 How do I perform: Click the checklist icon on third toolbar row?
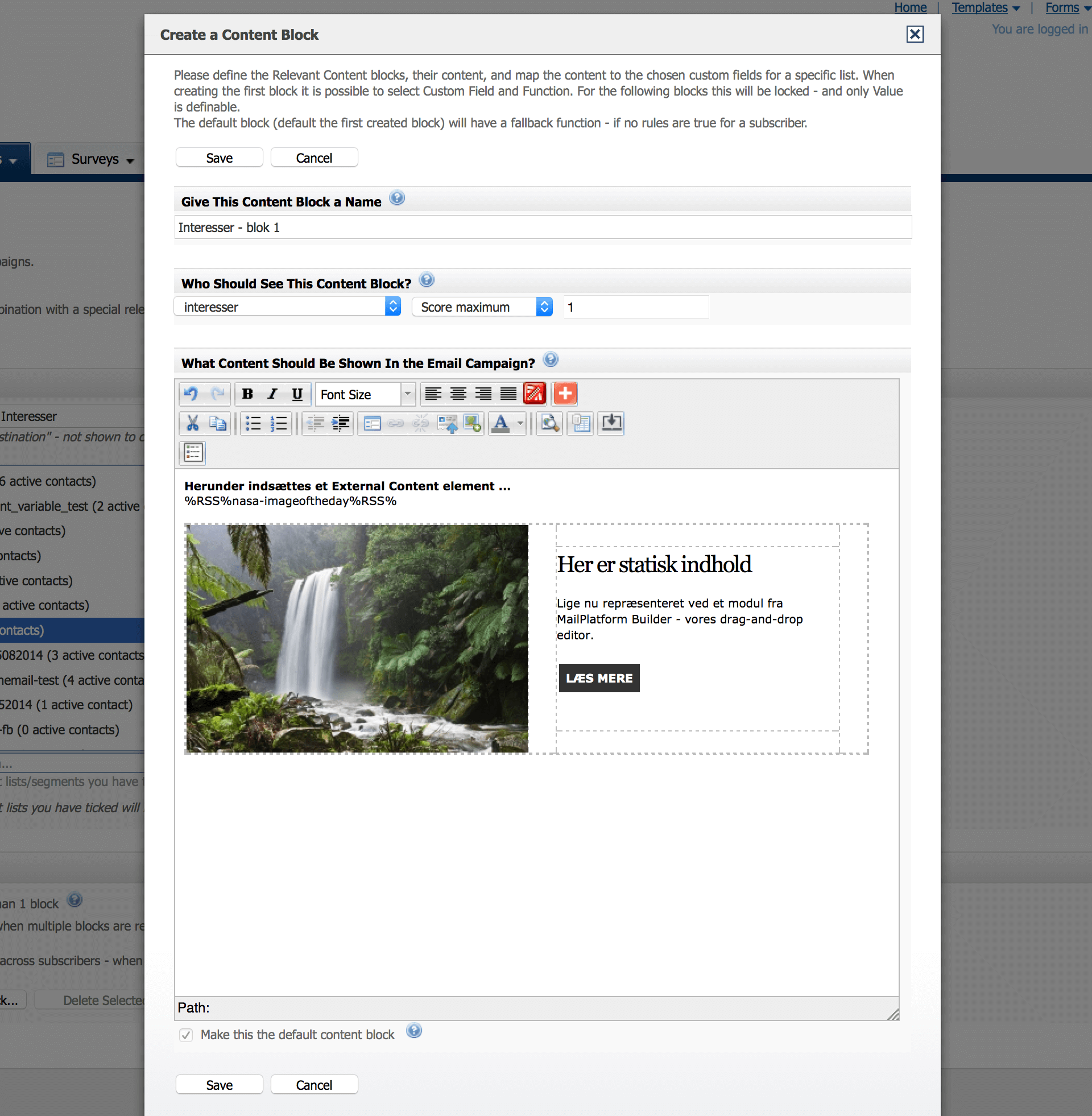tap(193, 453)
